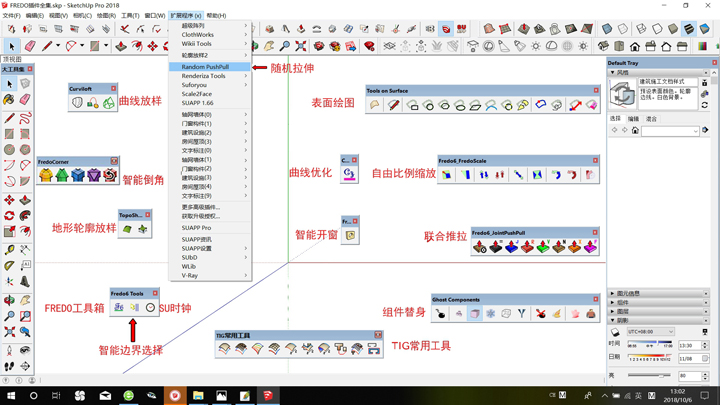Click the snowflake Ghost Components icon
The image size is (720, 405).
click(x=490, y=314)
